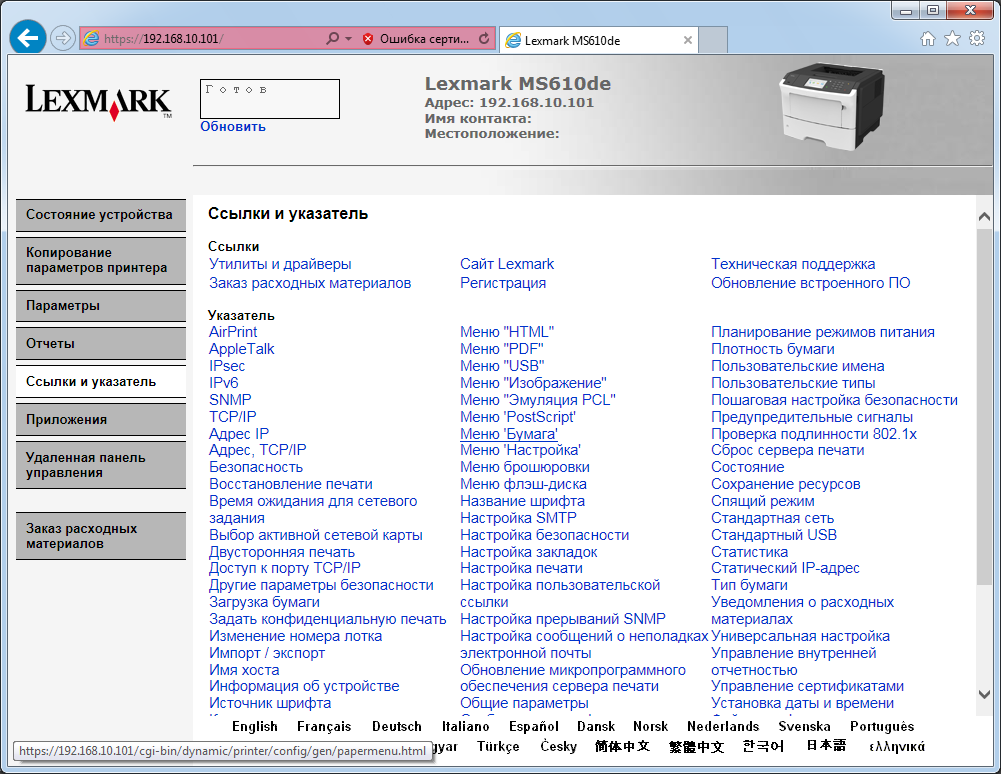Open Заказ расходных материалов sidebar button
This screenshot has height=774, width=1001.
101,536
